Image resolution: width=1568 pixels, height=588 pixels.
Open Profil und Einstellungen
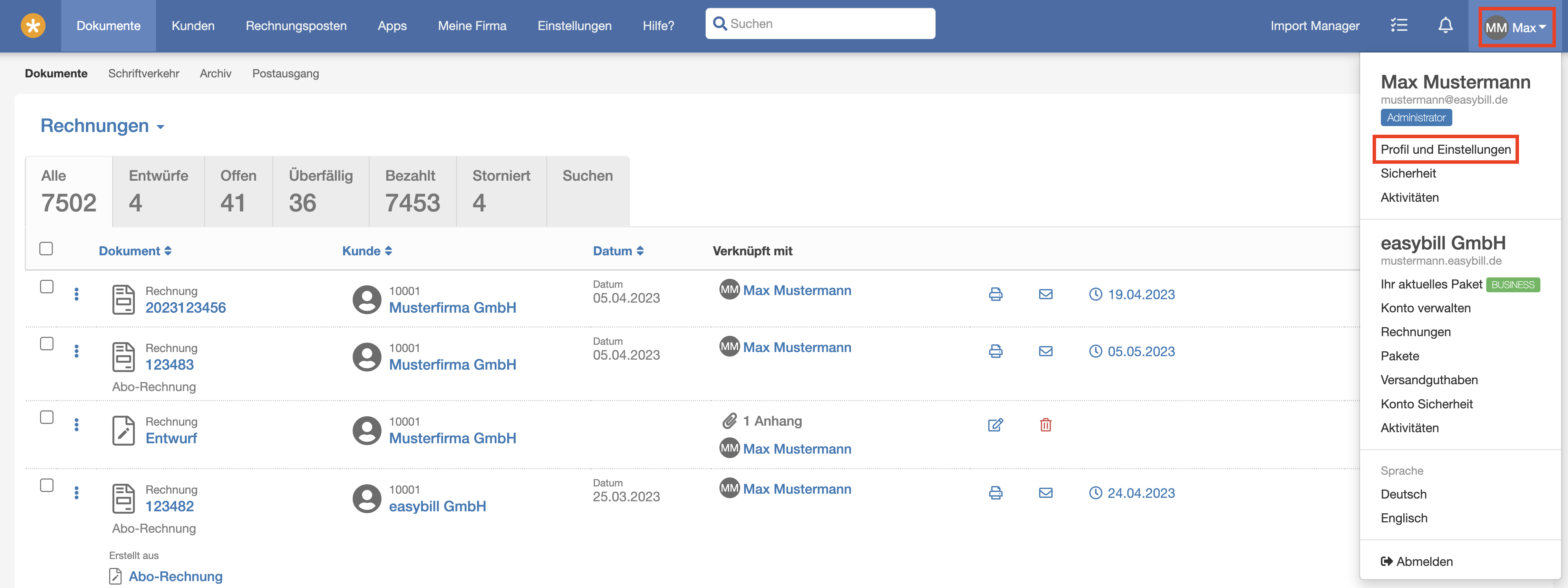point(1445,149)
